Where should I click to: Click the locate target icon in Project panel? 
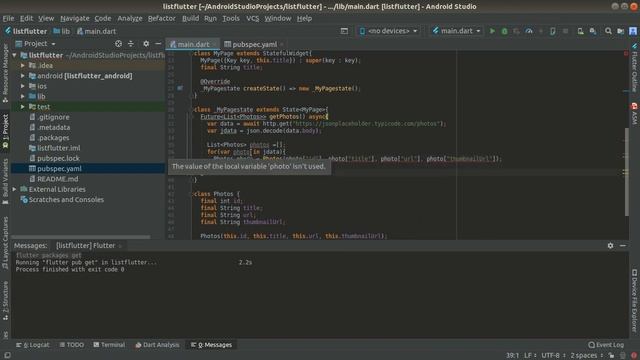[x=118, y=44]
